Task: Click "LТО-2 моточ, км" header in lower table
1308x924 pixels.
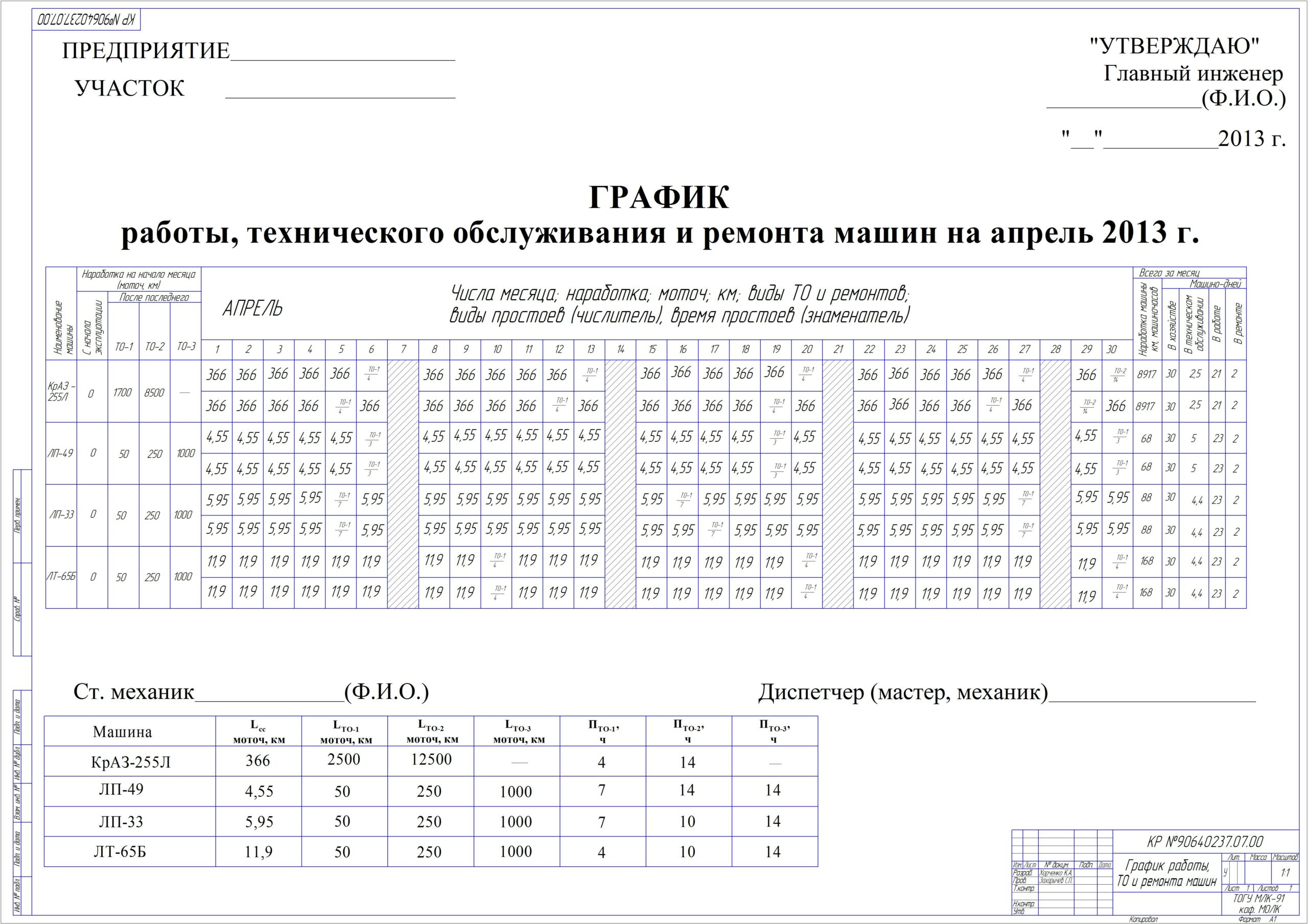Action: (432, 732)
